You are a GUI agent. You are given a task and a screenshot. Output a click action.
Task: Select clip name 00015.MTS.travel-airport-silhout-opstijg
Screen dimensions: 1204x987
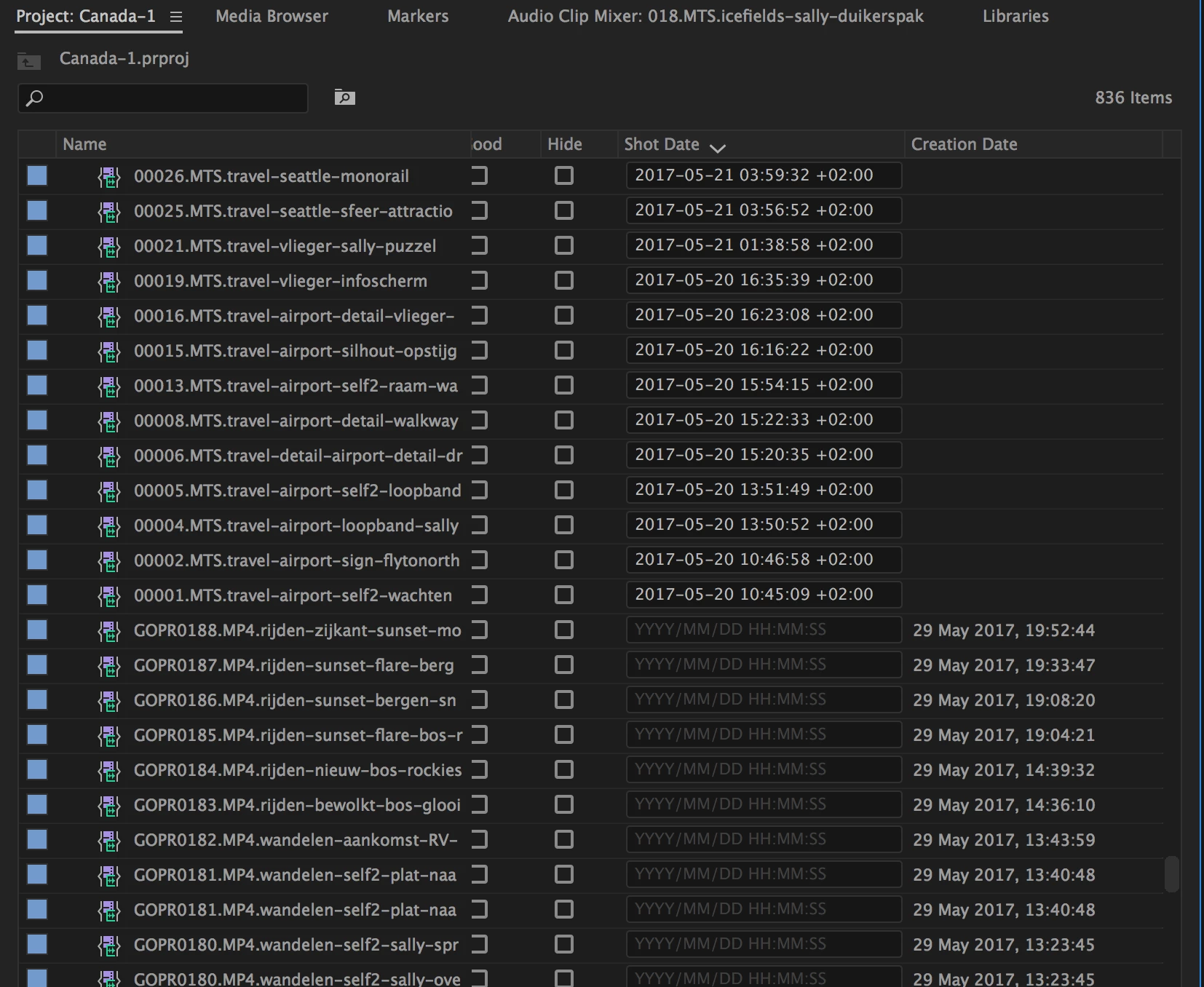(296, 351)
